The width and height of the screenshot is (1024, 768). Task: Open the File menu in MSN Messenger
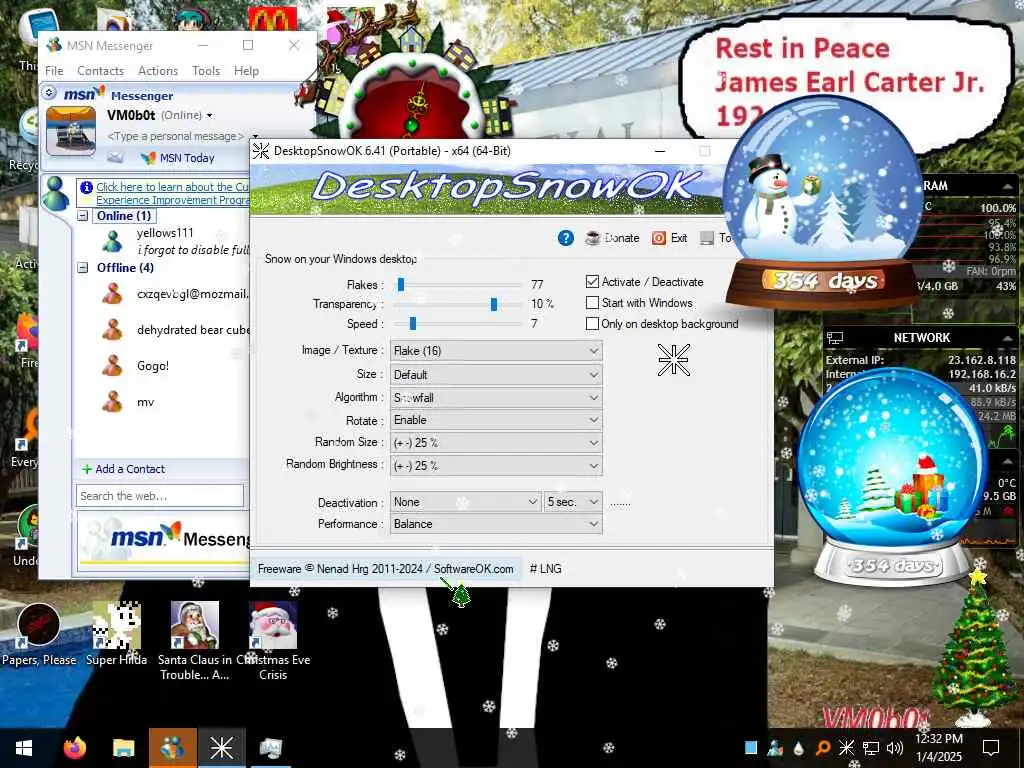[x=54, y=71]
